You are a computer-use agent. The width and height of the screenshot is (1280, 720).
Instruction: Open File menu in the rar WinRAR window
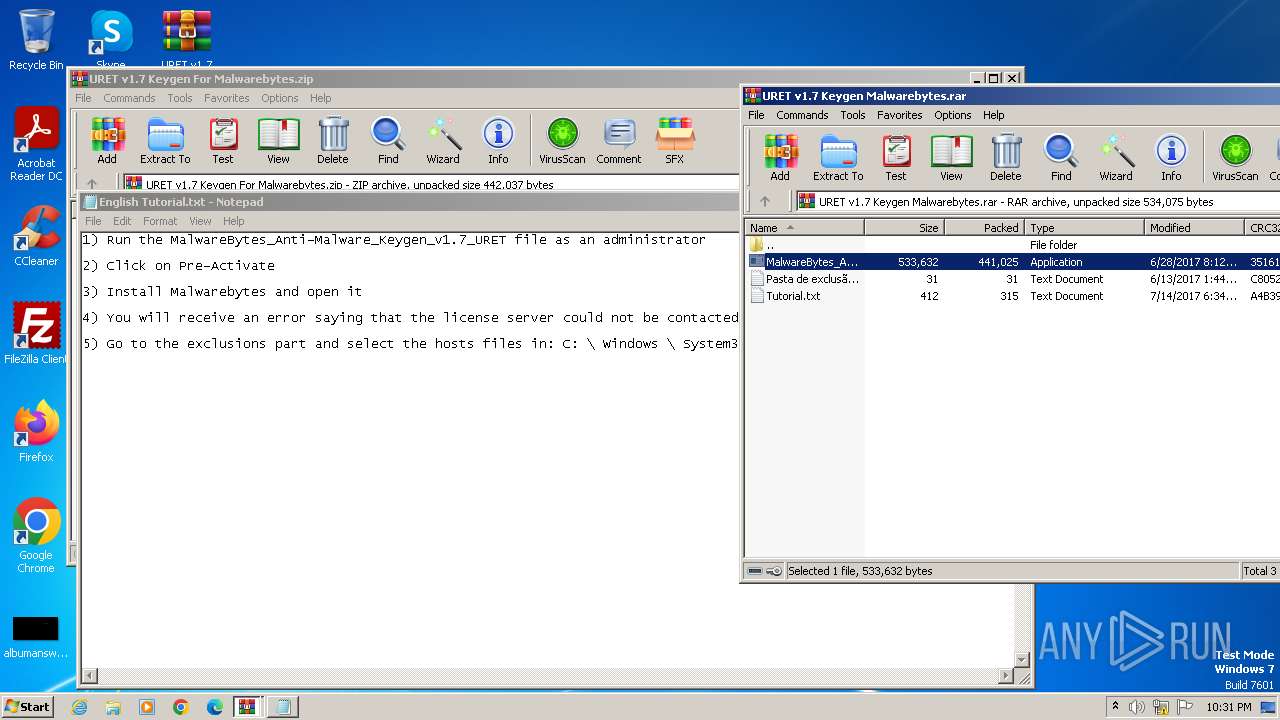[x=756, y=115]
